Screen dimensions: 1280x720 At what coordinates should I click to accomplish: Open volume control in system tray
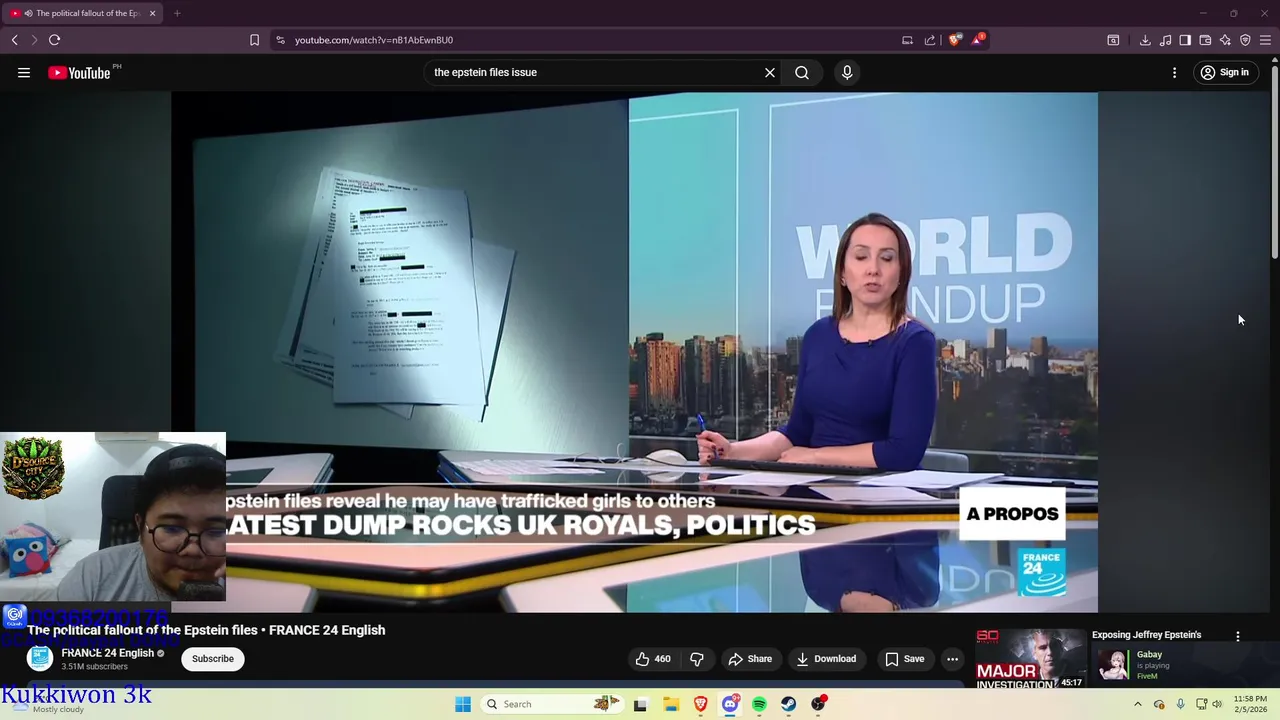click(1217, 704)
